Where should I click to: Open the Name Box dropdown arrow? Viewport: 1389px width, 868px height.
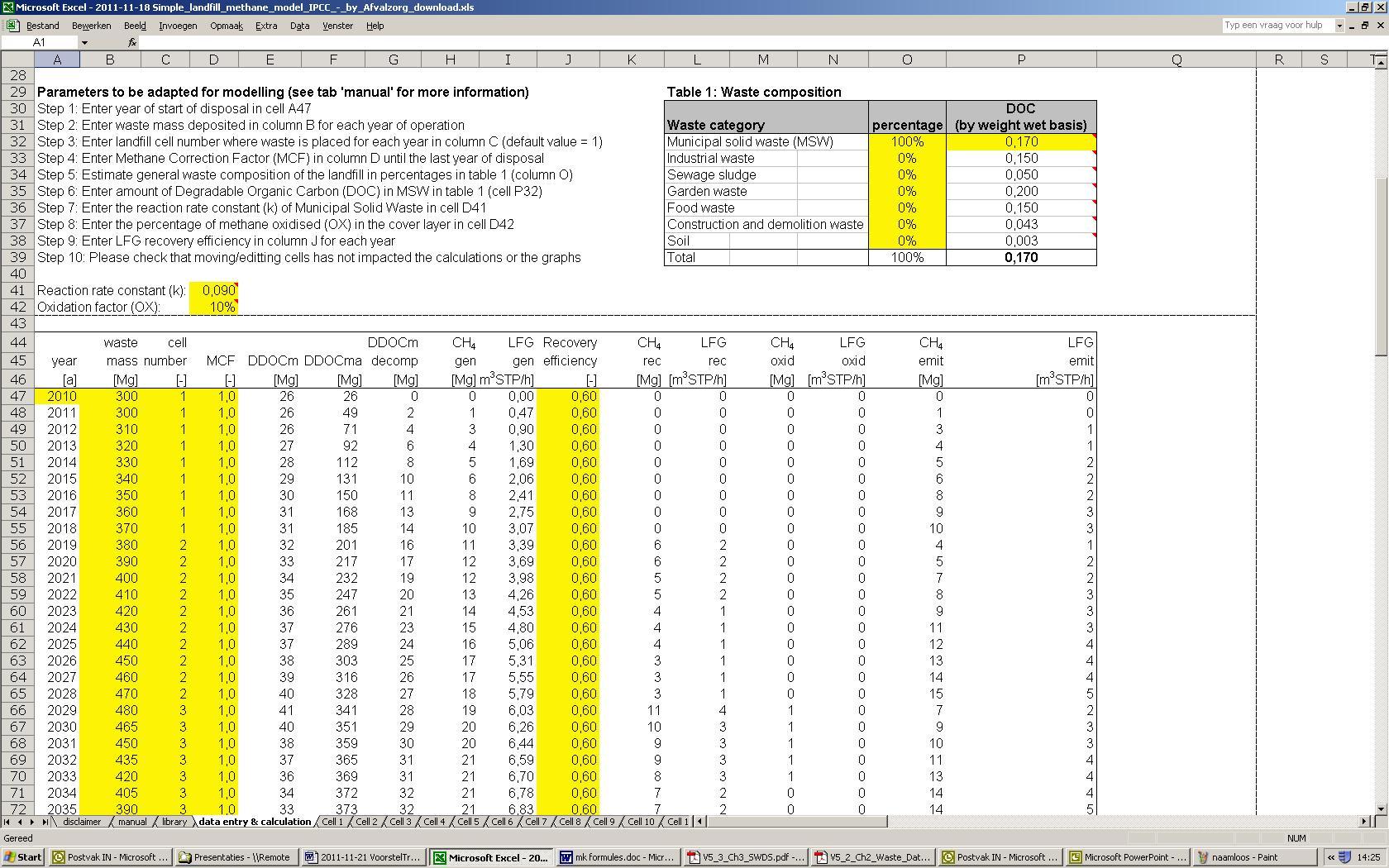click(84, 42)
